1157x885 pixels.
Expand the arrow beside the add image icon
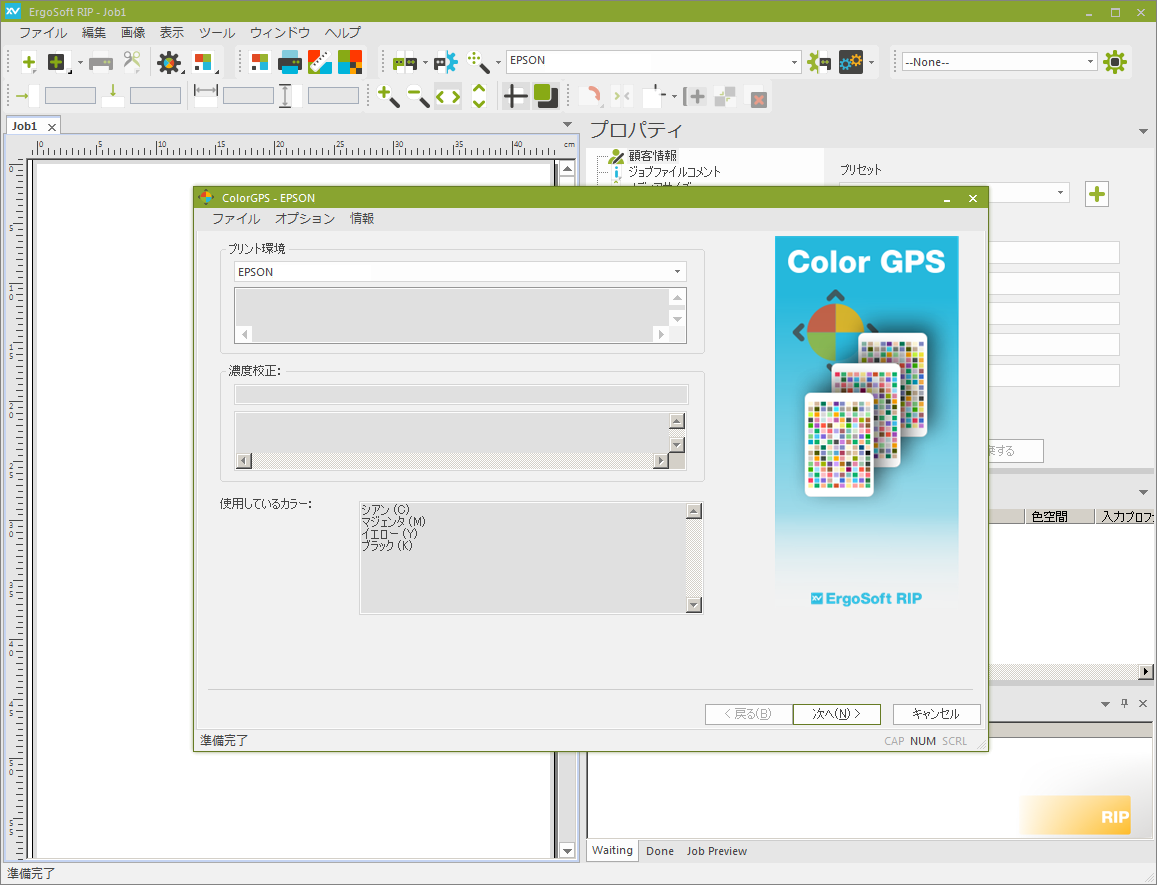80,63
